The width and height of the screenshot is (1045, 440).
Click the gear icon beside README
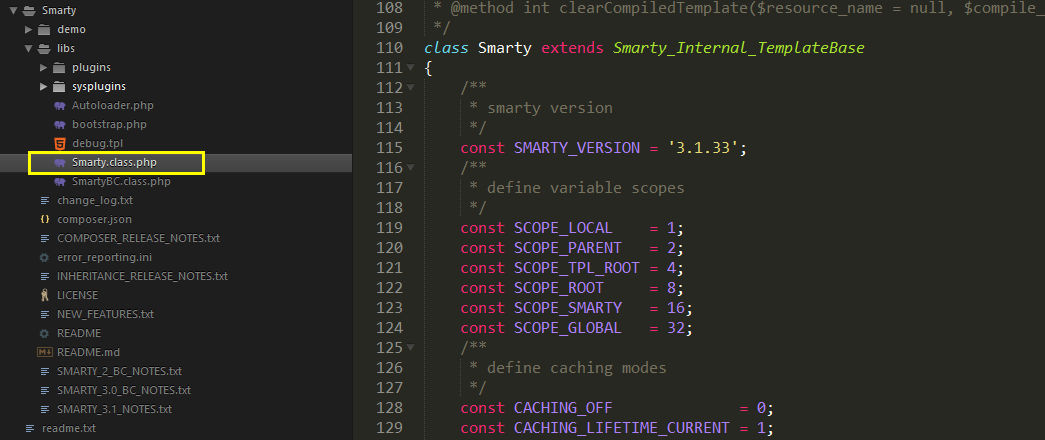[45, 333]
